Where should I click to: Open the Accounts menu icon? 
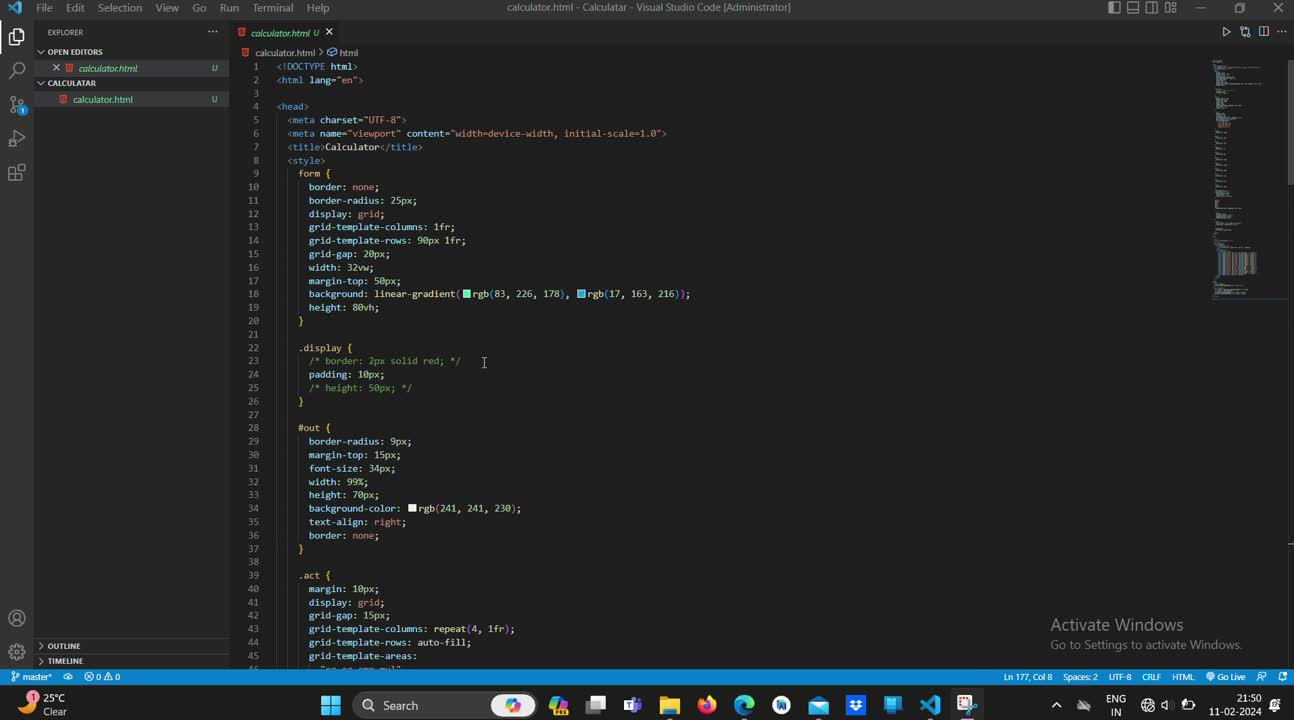(x=17, y=618)
